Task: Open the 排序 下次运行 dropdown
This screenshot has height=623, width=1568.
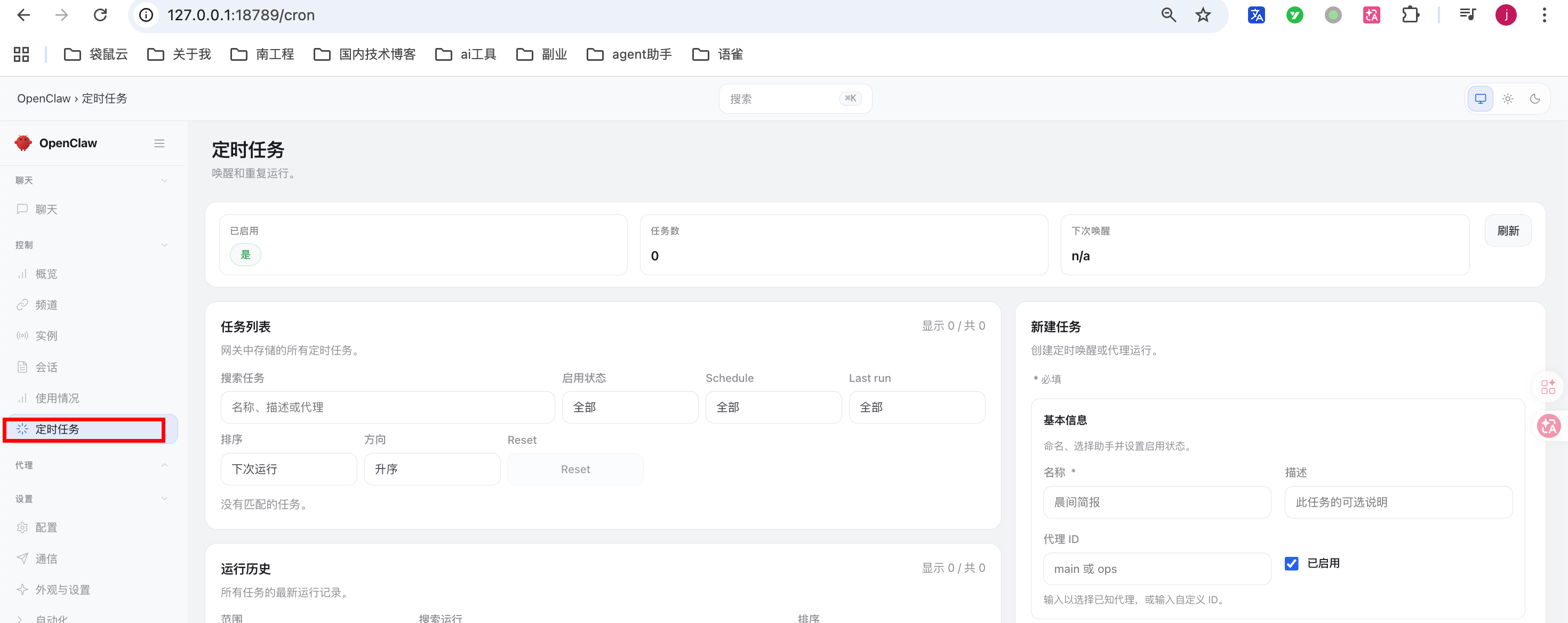Action: 289,469
